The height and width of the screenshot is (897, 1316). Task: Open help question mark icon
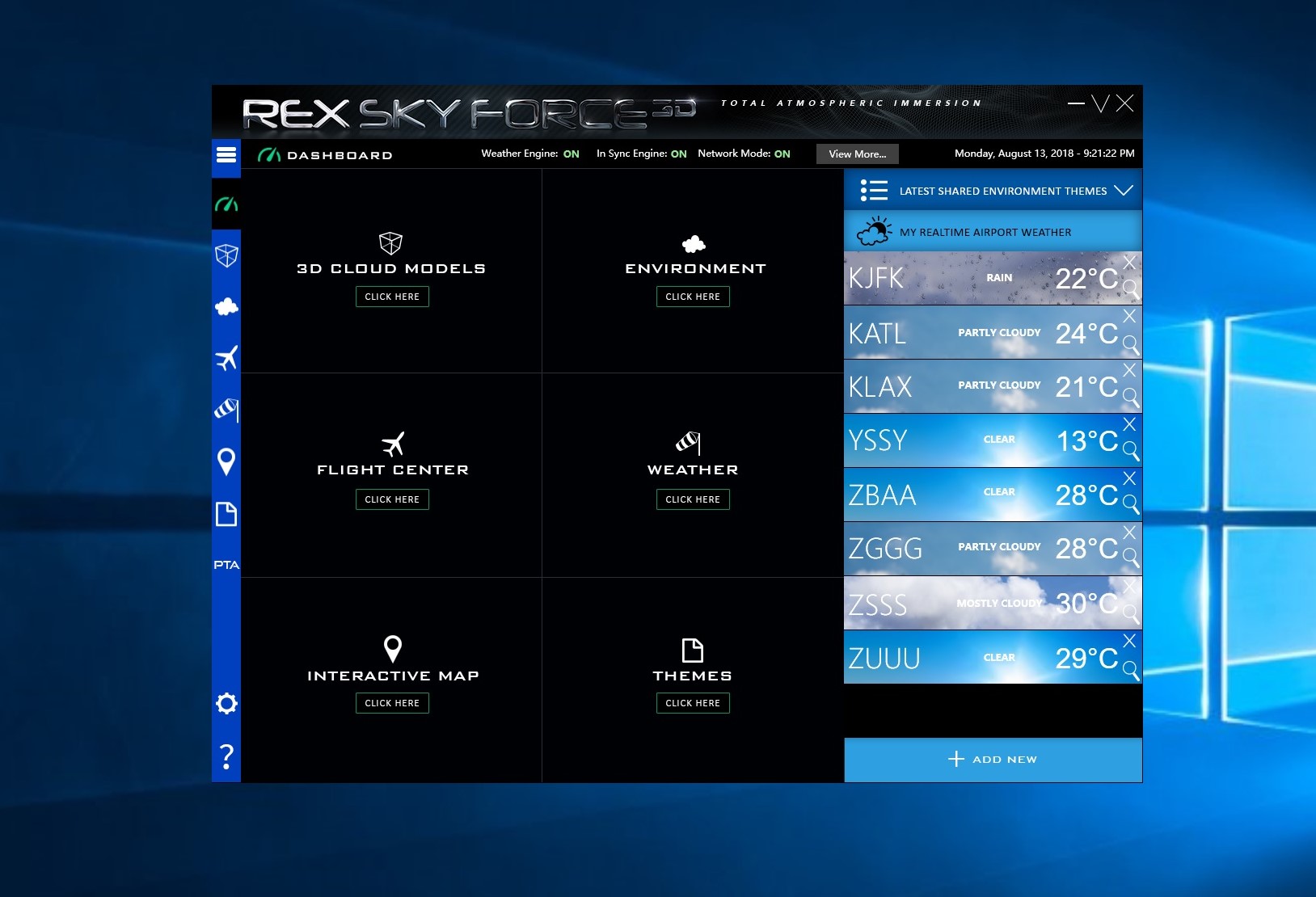[226, 756]
